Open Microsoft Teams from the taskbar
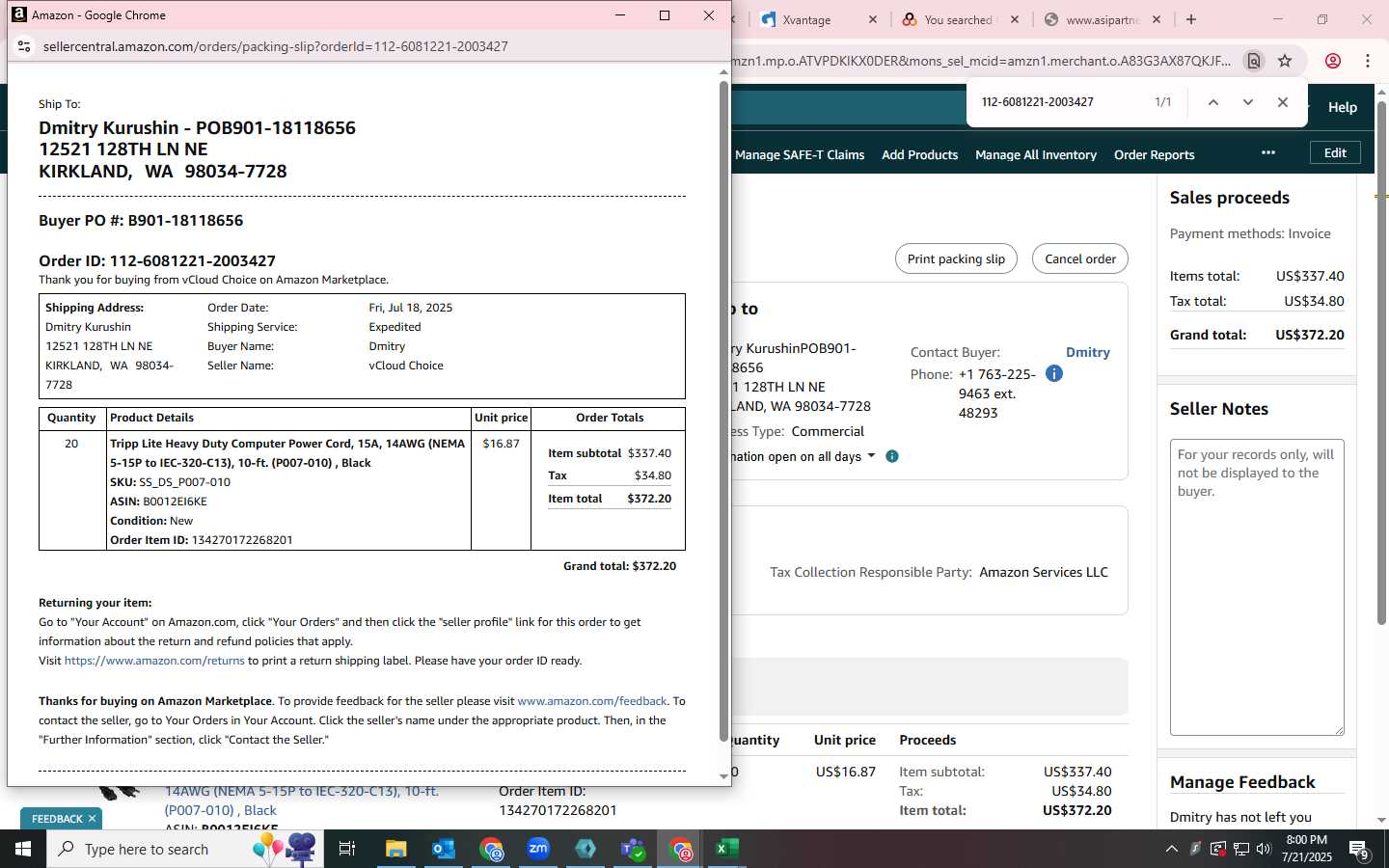Image resolution: width=1389 pixels, height=868 pixels. point(633,849)
